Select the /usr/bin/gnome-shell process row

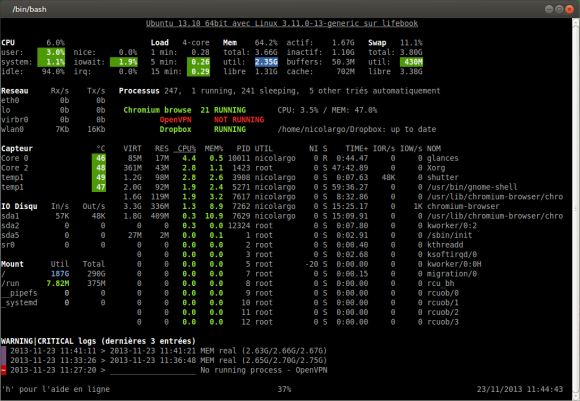click(320, 187)
